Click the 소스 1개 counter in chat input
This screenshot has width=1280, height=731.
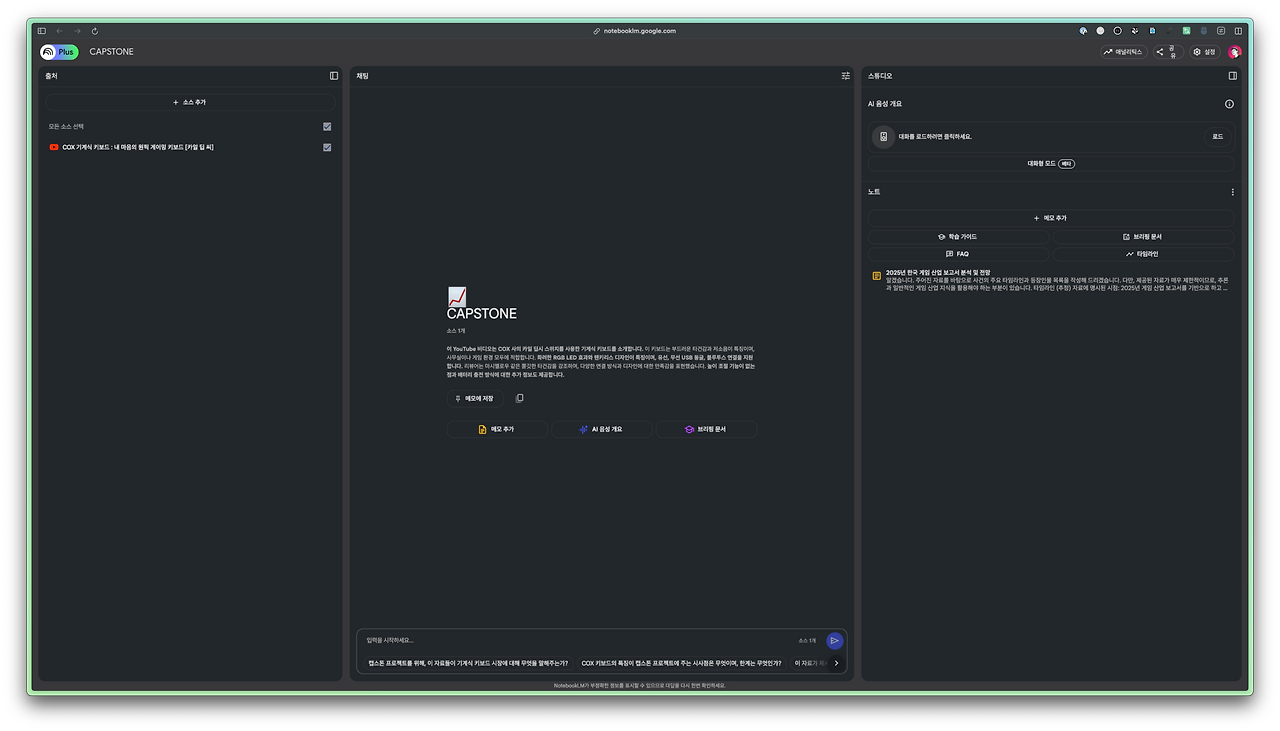click(x=807, y=641)
